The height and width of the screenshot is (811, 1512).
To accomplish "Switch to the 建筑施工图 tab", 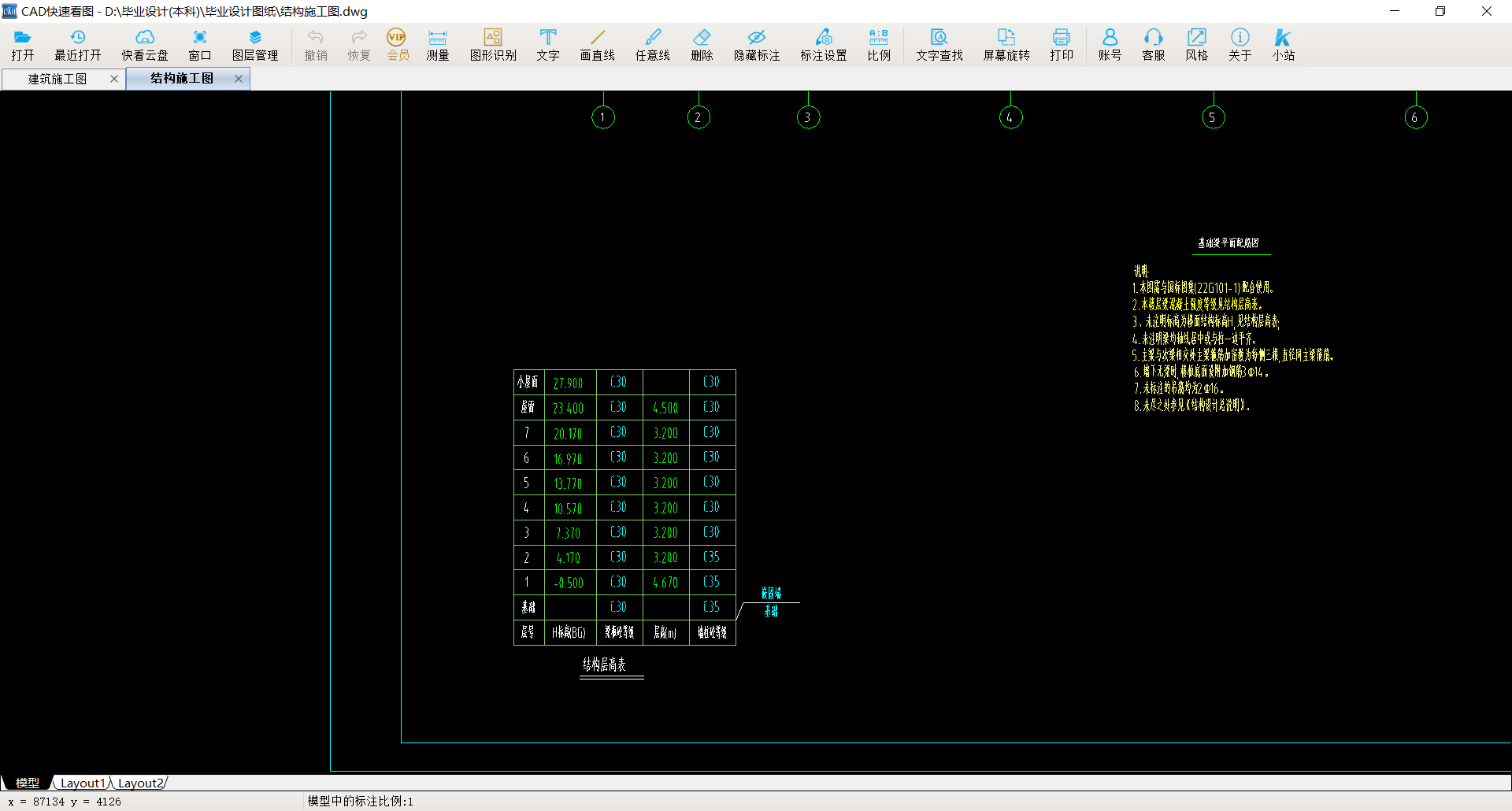I will (57, 79).
